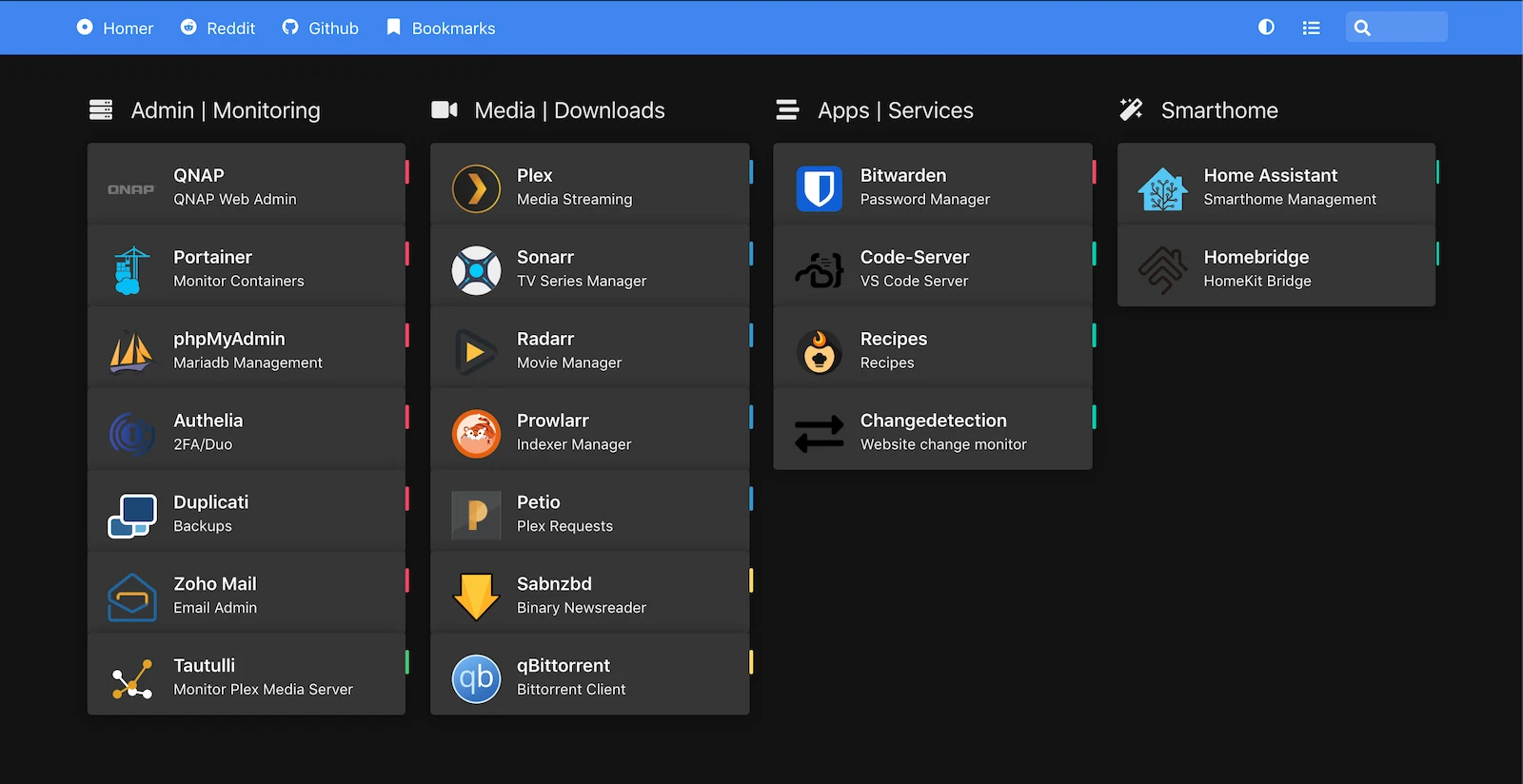Click the Prowlarr icon
This screenshot has height=784, width=1523.
(x=476, y=434)
